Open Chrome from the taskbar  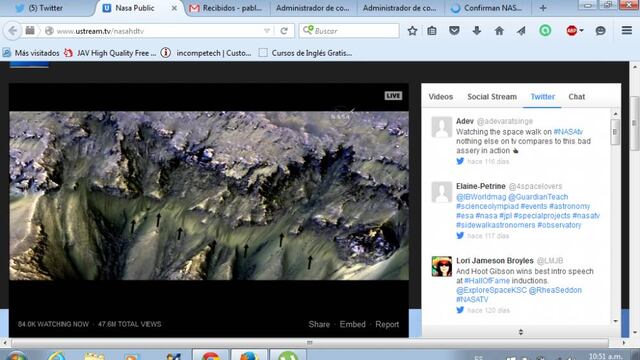click(211, 354)
